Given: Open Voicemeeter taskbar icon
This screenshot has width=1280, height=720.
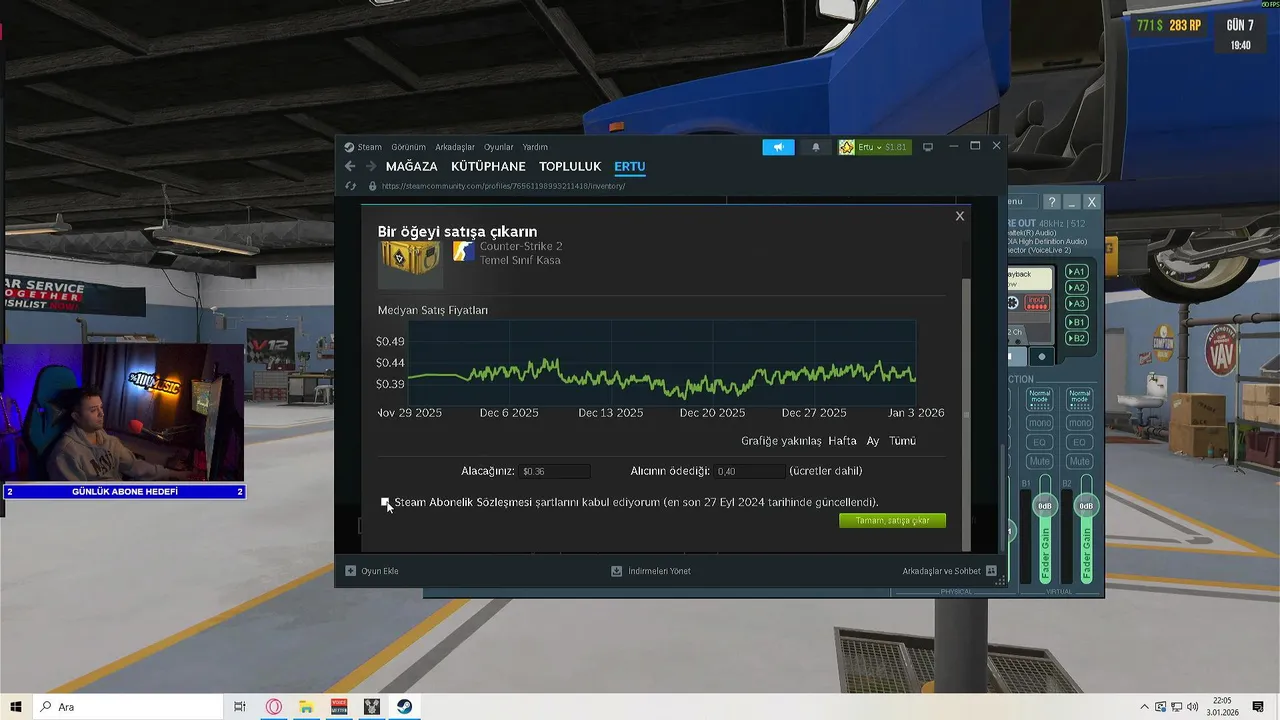Looking at the screenshot, I should pos(339,707).
